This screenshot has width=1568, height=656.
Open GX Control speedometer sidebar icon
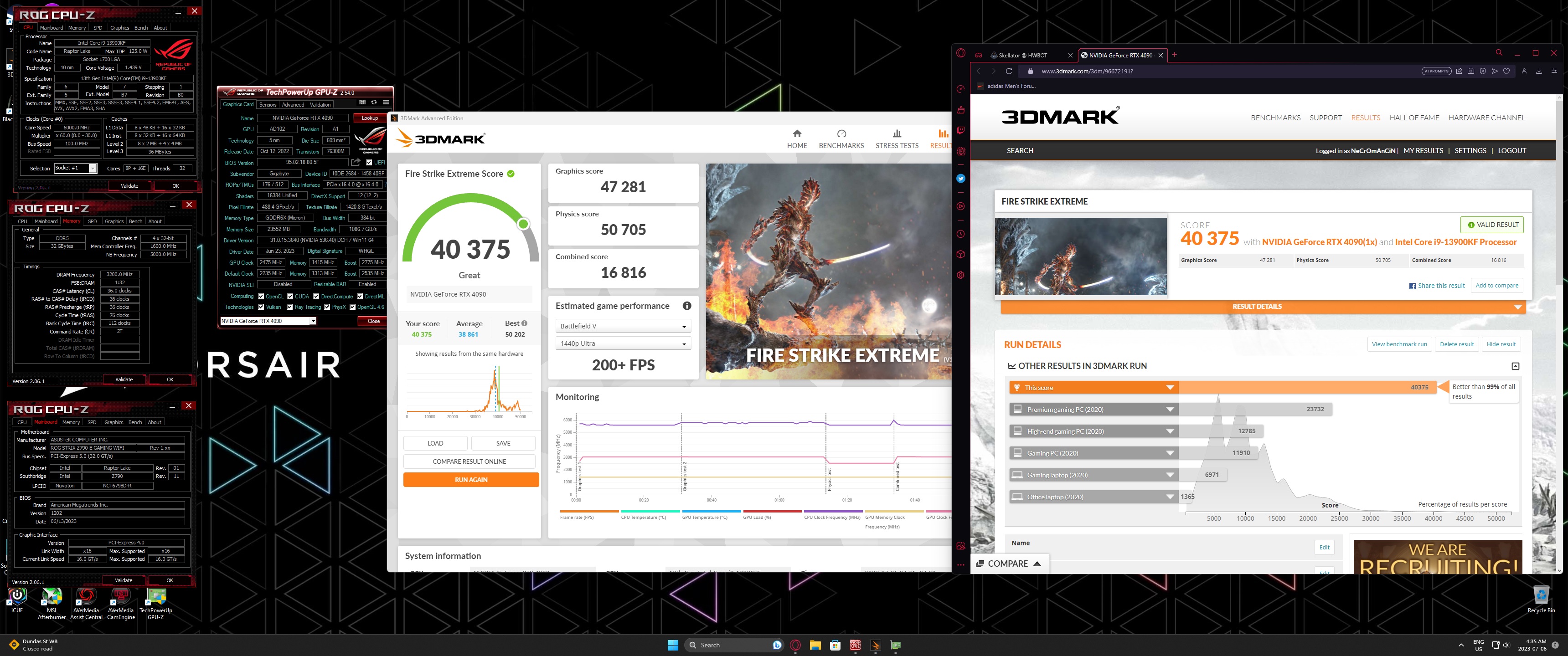pyautogui.click(x=960, y=89)
